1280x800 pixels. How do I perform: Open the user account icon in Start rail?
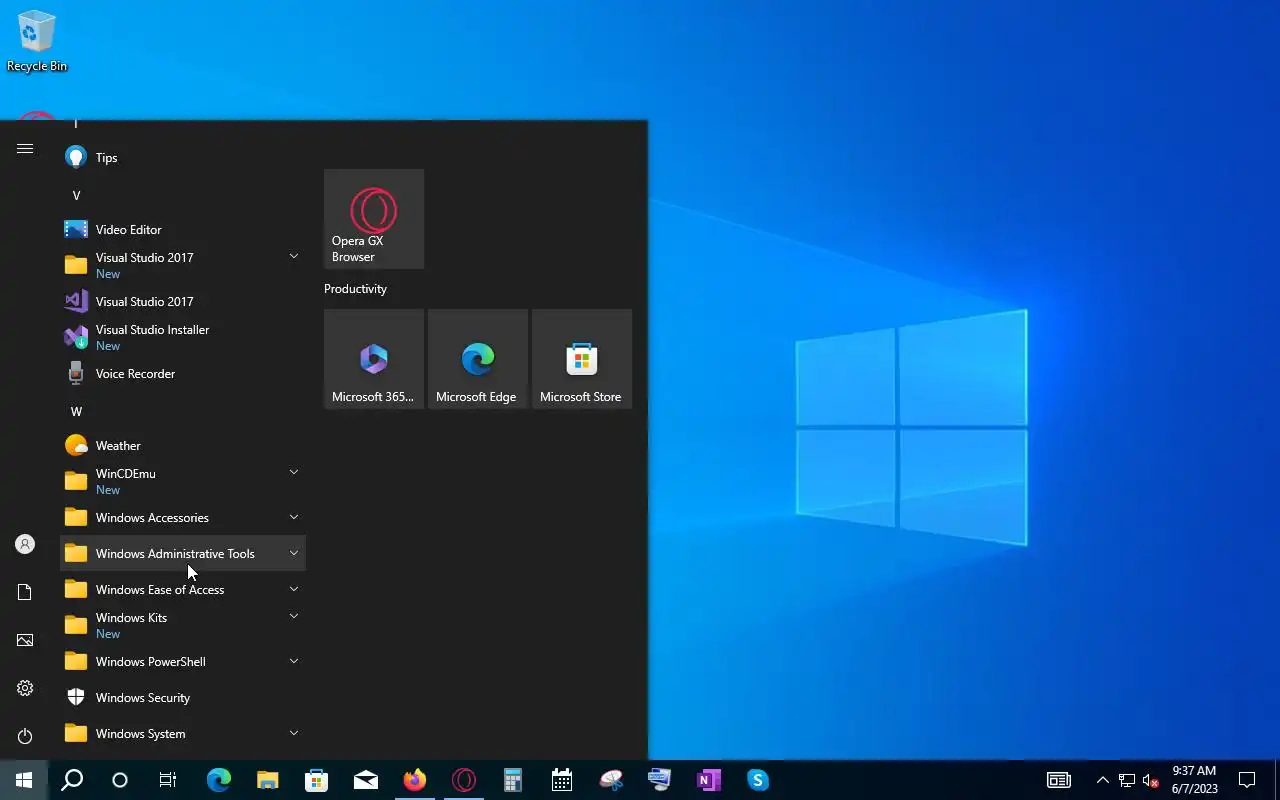[25, 544]
